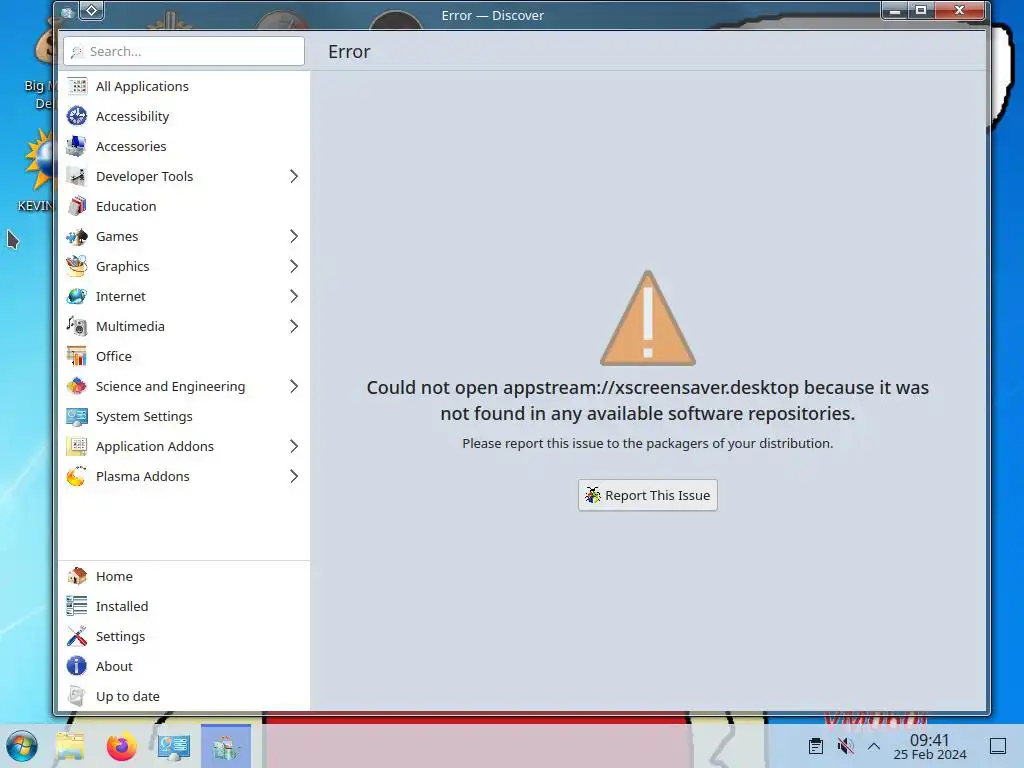This screenshot has height=768, width=1024.
Task: Click the Education books icon
Action: 76,206
